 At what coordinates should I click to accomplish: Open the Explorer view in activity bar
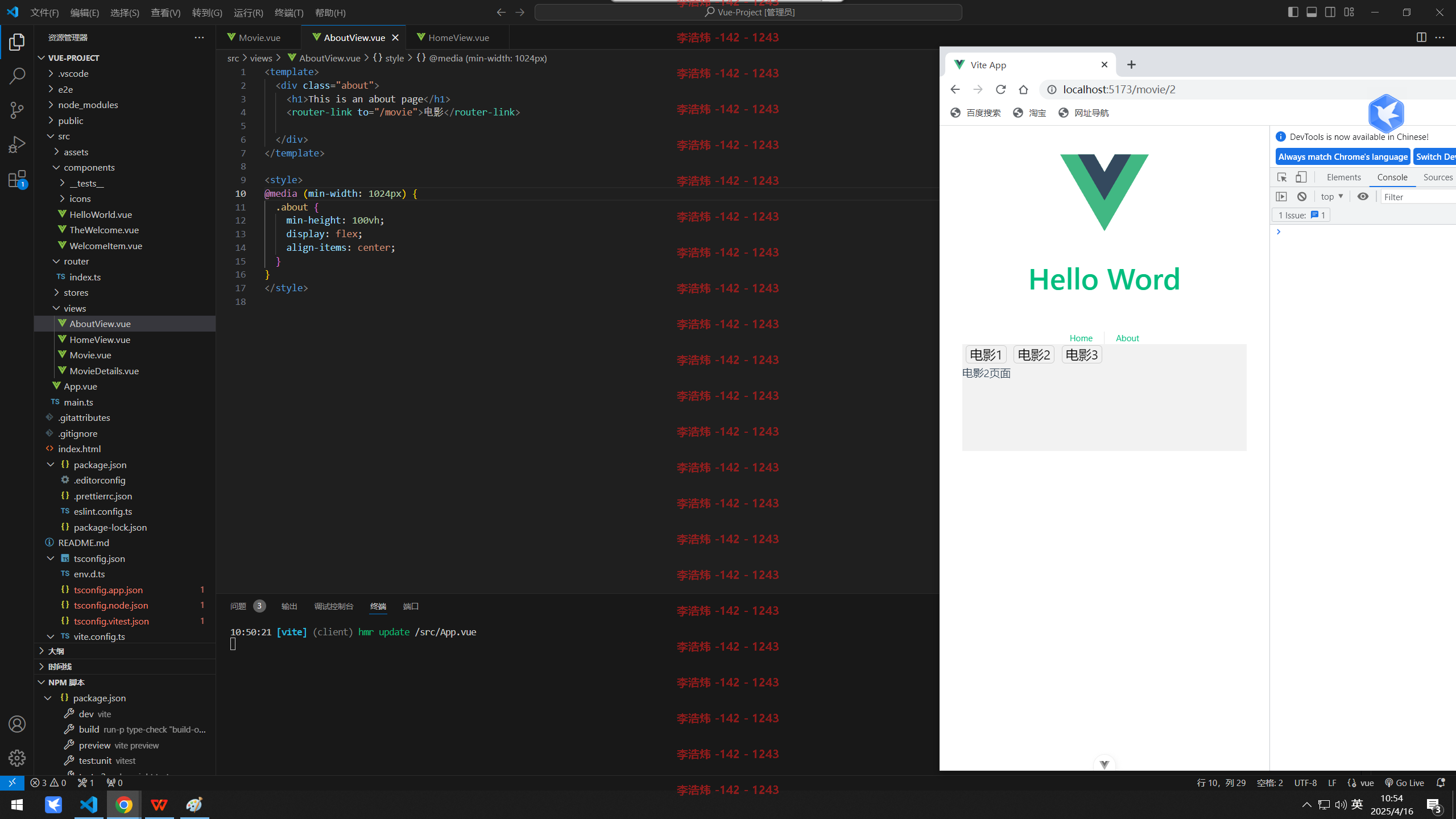(17, 42)
